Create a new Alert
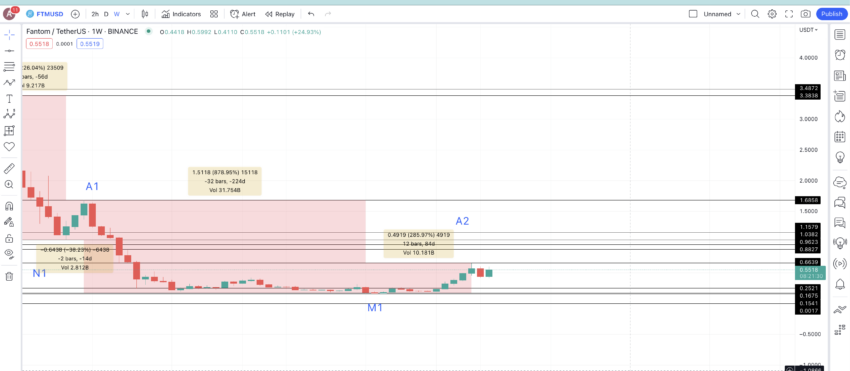This screenshot has height=371, width=850. 243,14
